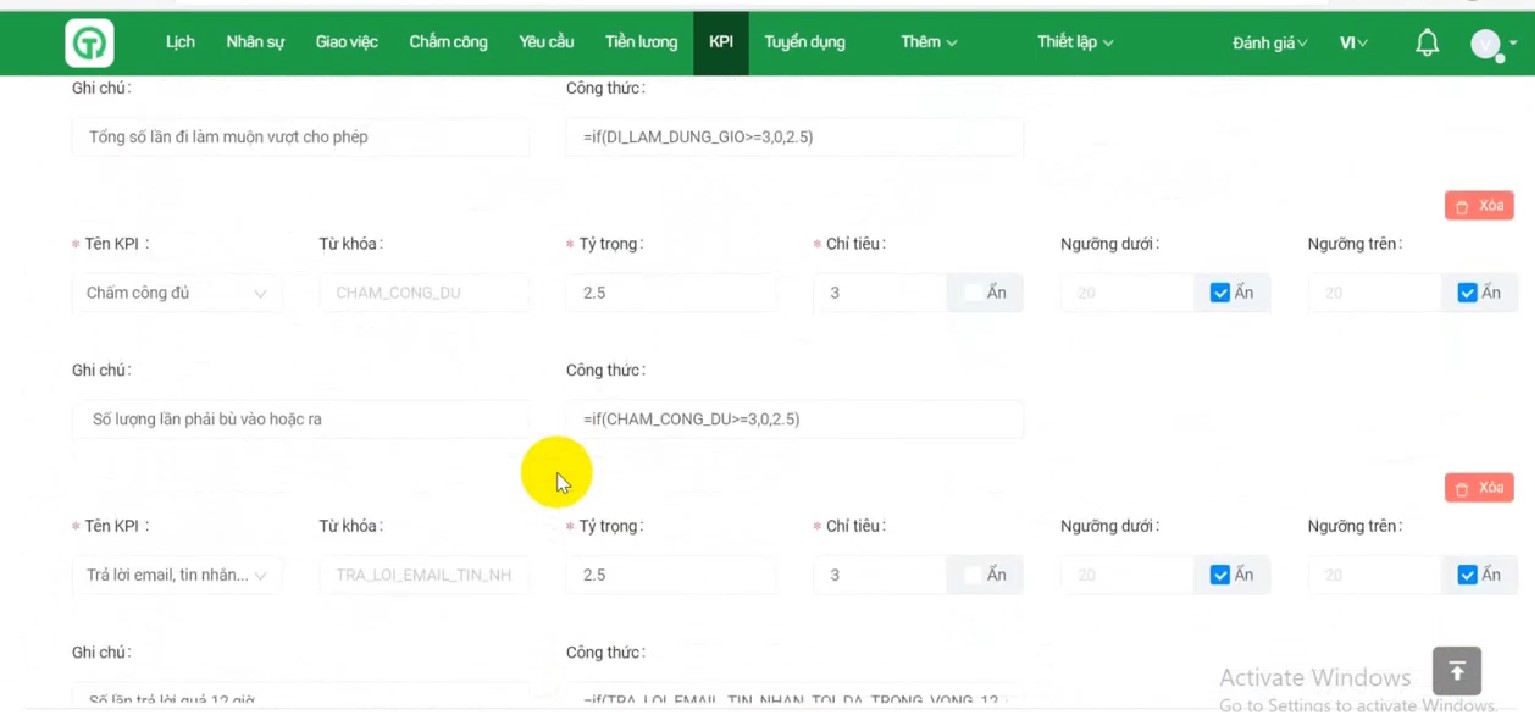Open the notification bell

[1426, 42]
